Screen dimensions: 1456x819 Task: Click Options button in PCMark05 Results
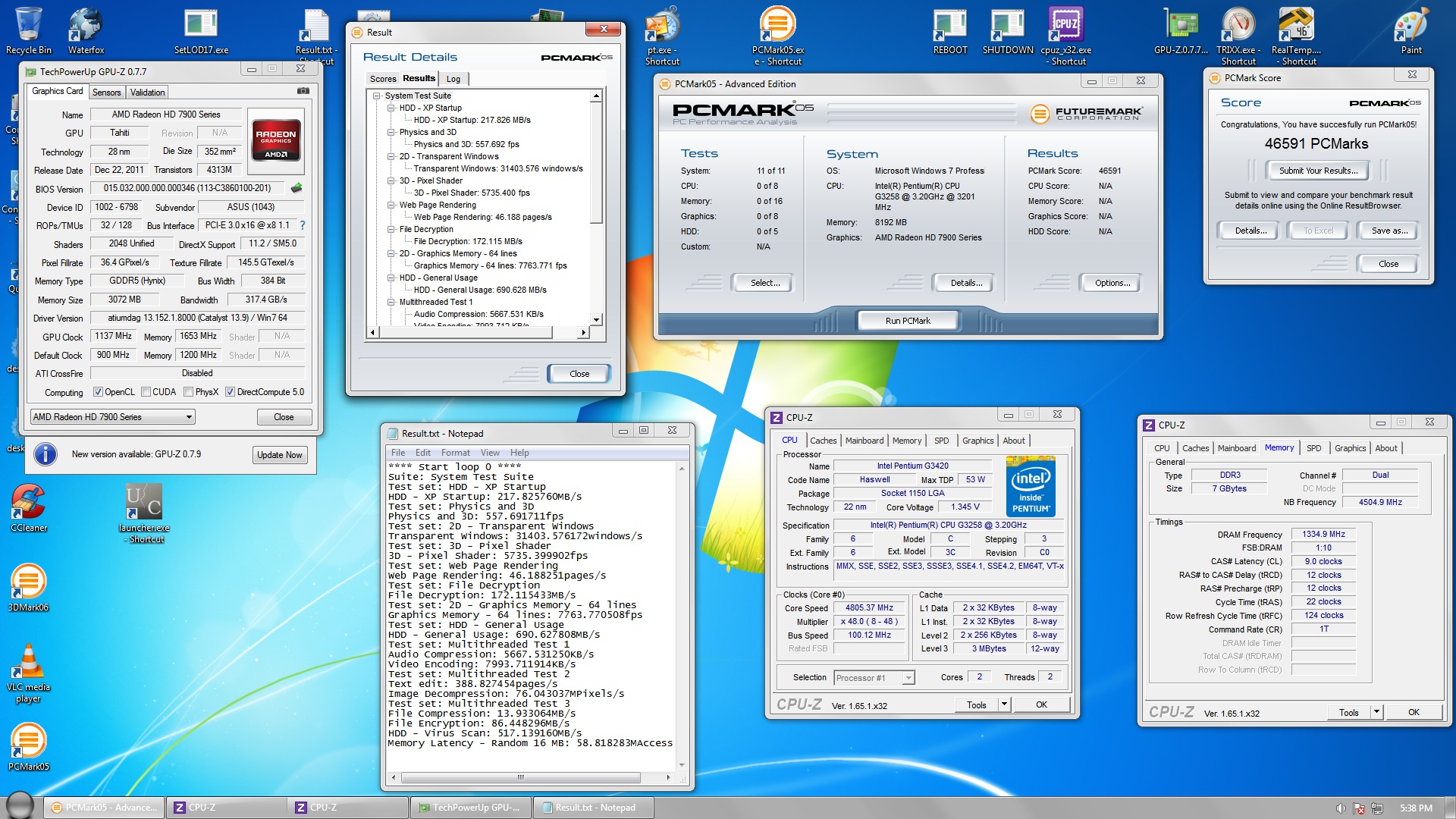coord(1112,283)
